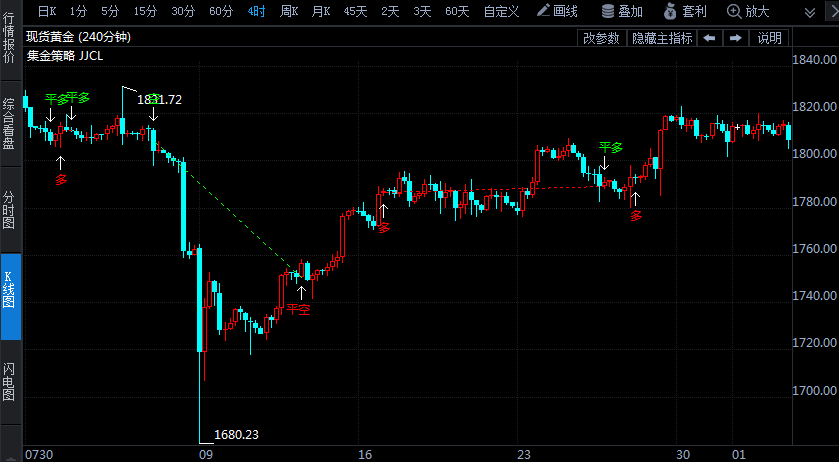Viewport: 839px width, 462px height.
Task: Switch to the 周K weekly chart
Action: [289, 11]
